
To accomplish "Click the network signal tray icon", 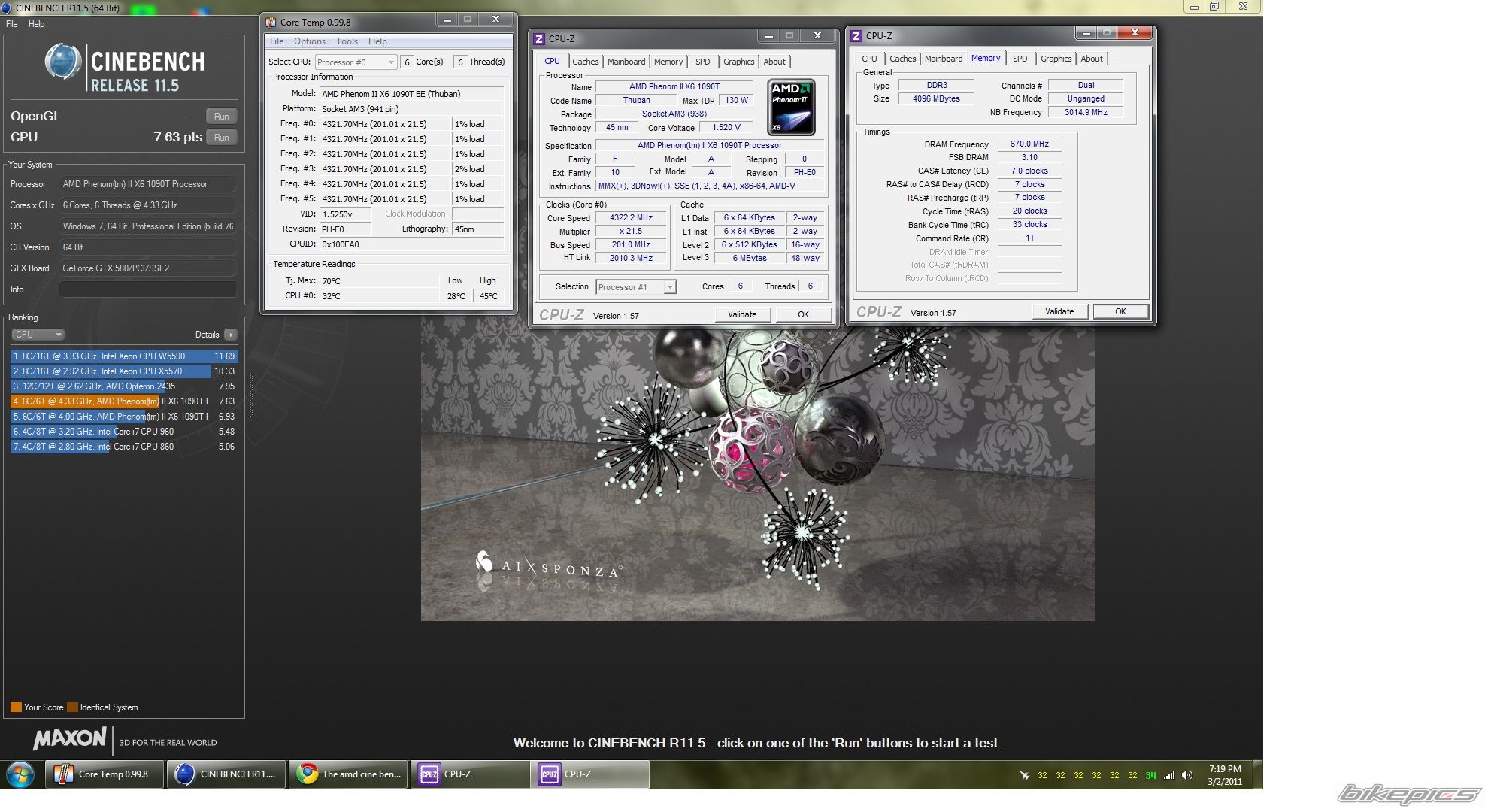I will click(1169, 775).
